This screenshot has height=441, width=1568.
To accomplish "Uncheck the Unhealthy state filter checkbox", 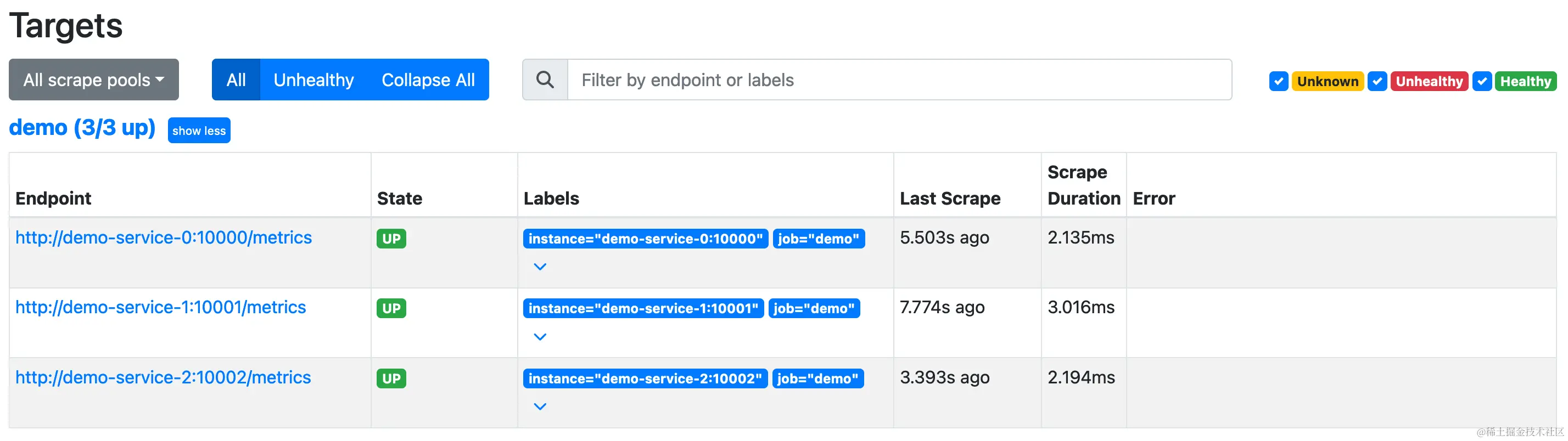I will click(x=1377, y=81).
